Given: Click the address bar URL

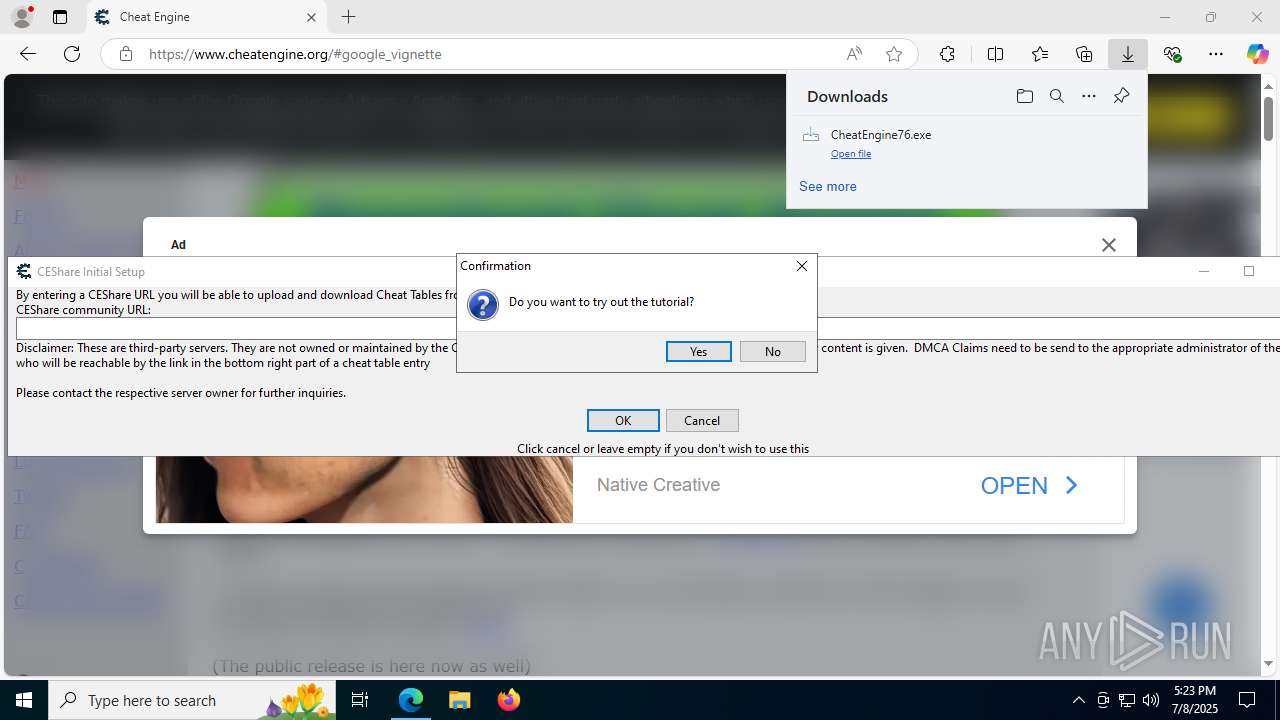Looking at the screenshot, I should (295, 54).
